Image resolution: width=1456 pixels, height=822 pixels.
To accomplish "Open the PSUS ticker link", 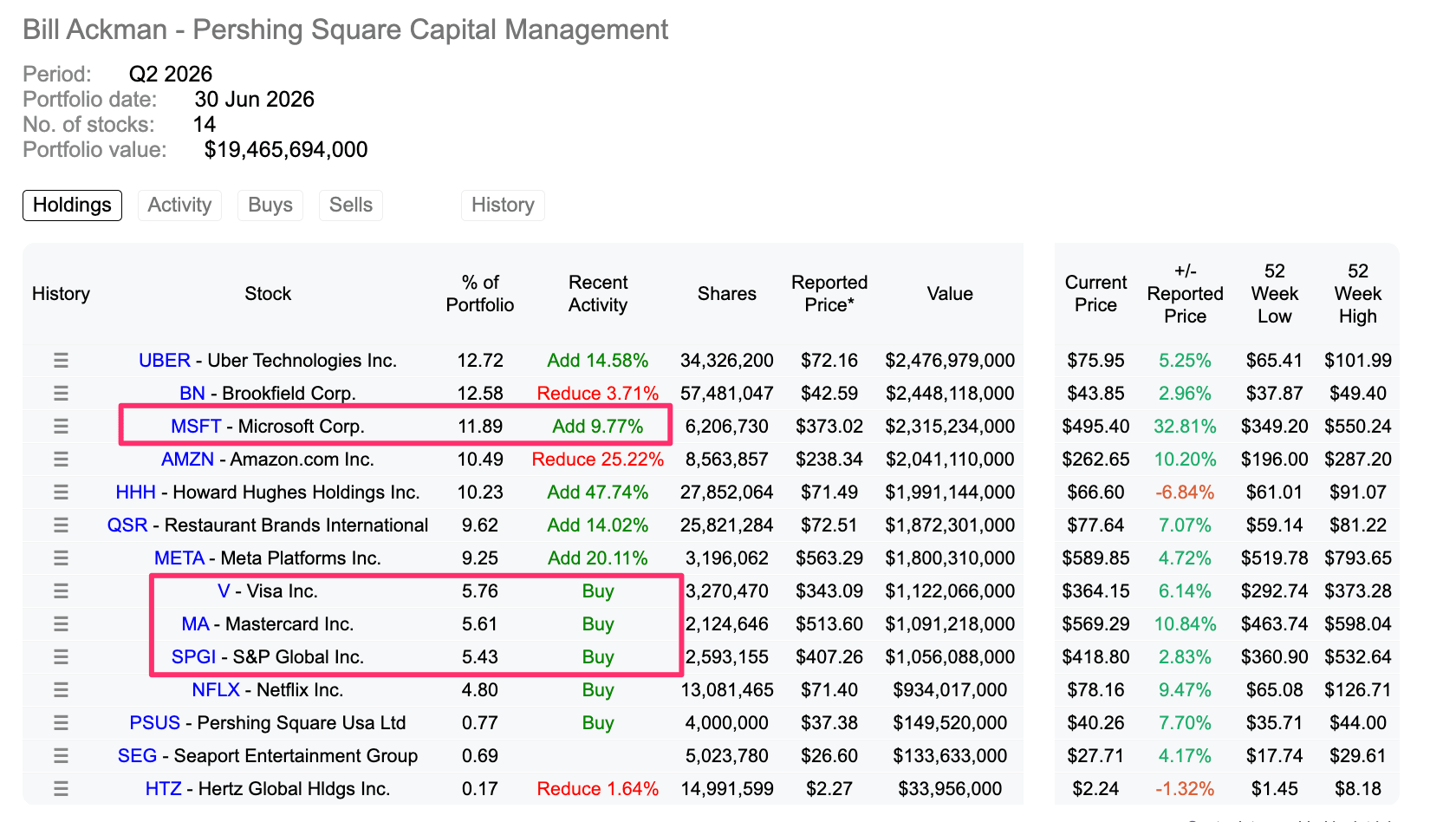I will click(x=155, y=722).
